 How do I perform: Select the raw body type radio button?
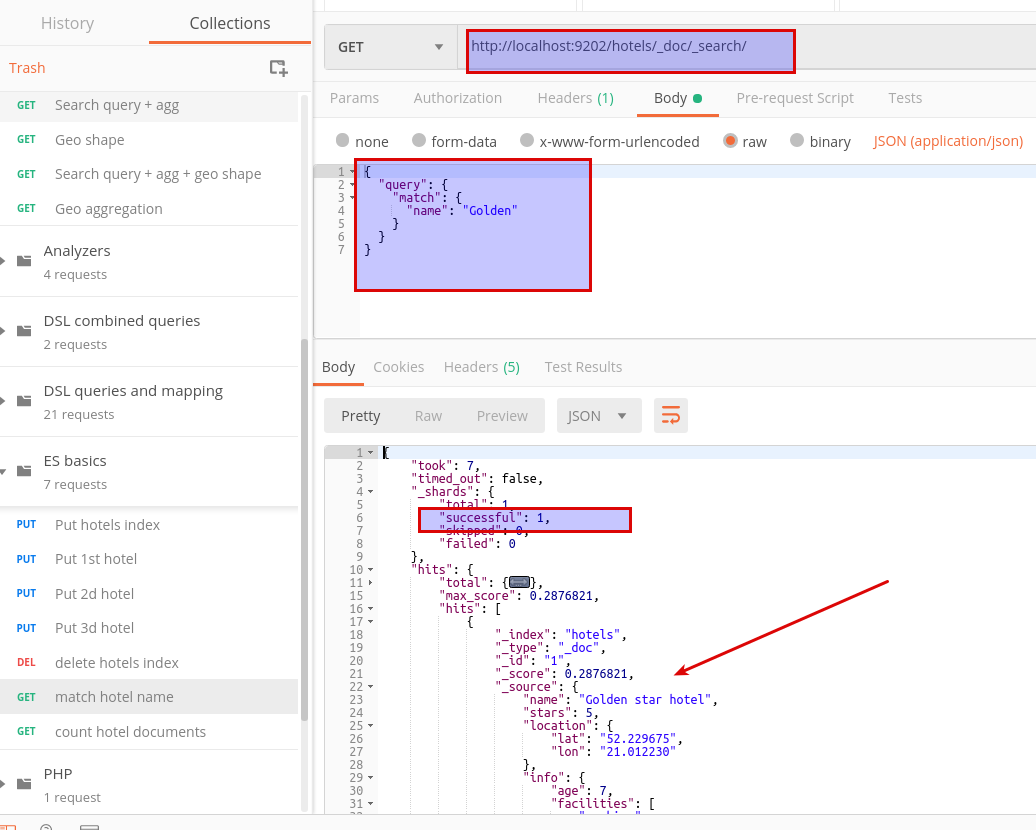pyautogui.click(x=730, y=141)
